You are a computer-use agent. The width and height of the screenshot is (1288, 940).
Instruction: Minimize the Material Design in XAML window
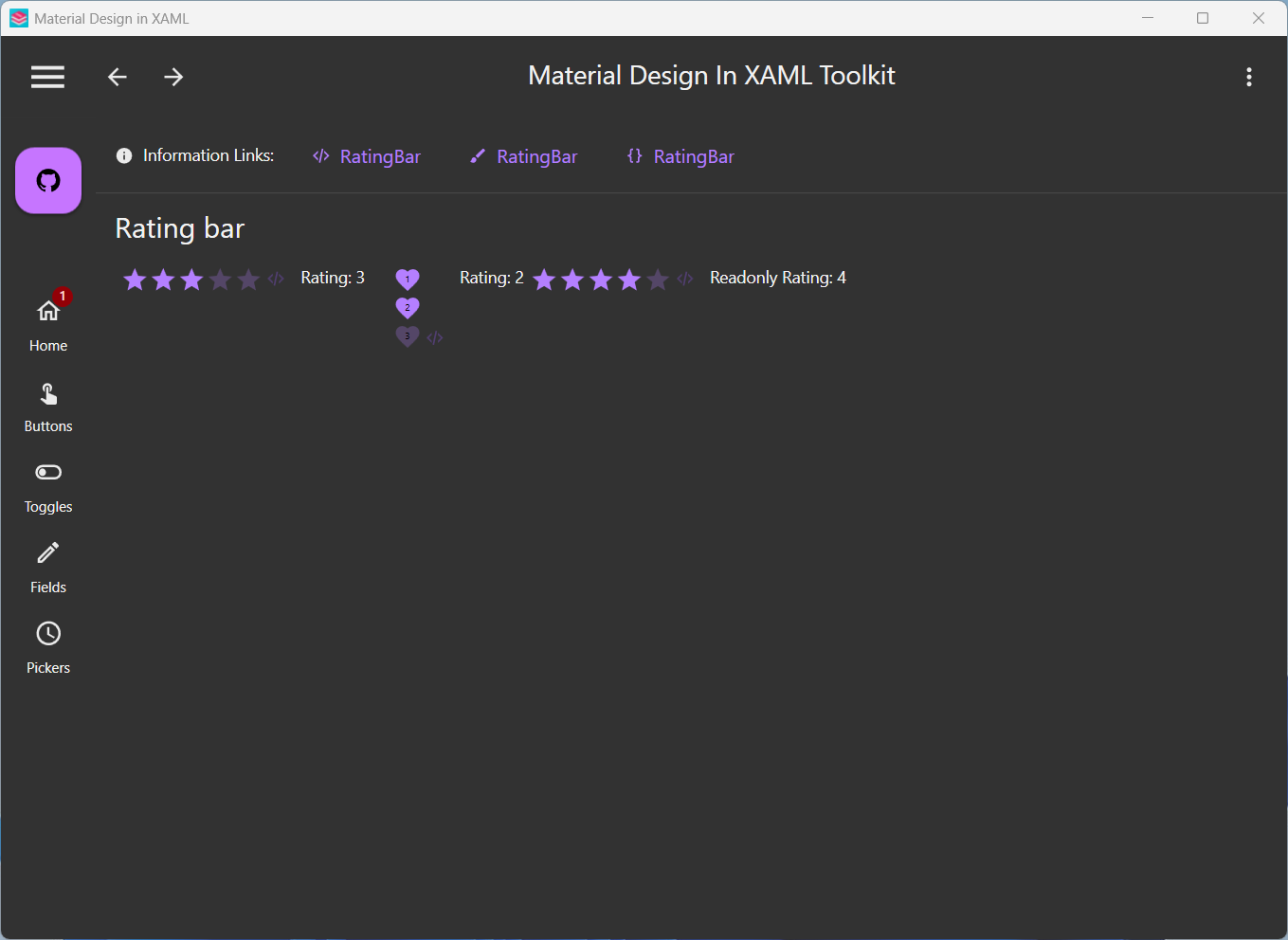(x=1148, y=18)
